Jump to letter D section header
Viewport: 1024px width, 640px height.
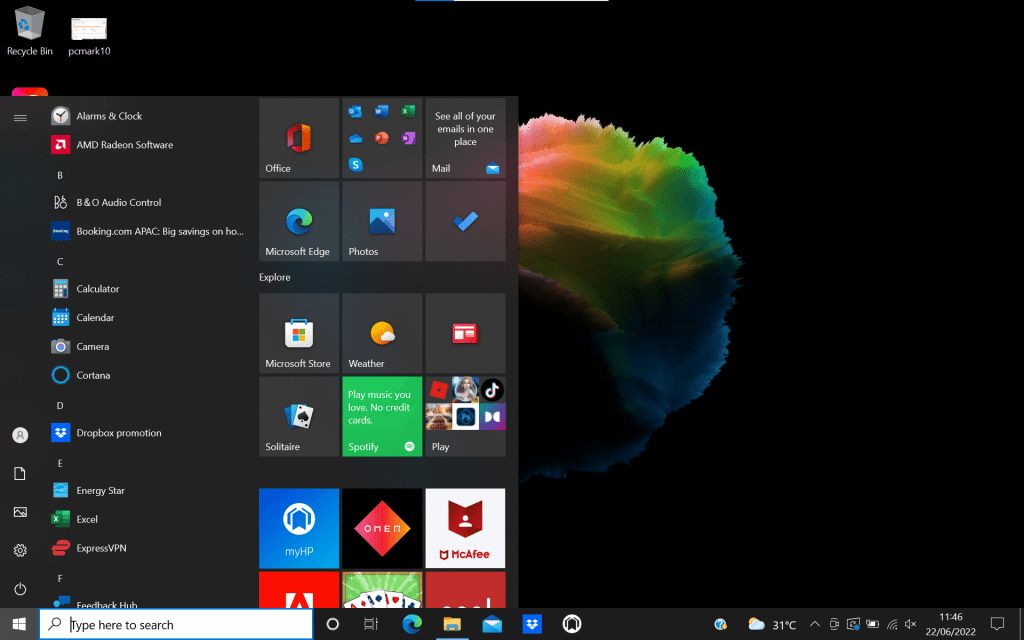(x=60, y=406)
